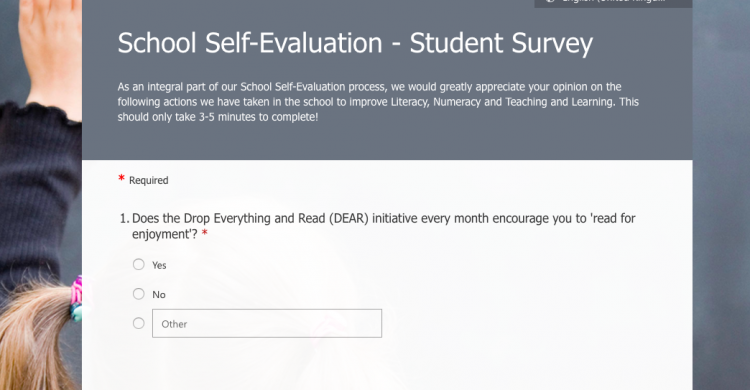Select the Yes radio button

click(x=139, y=264)
